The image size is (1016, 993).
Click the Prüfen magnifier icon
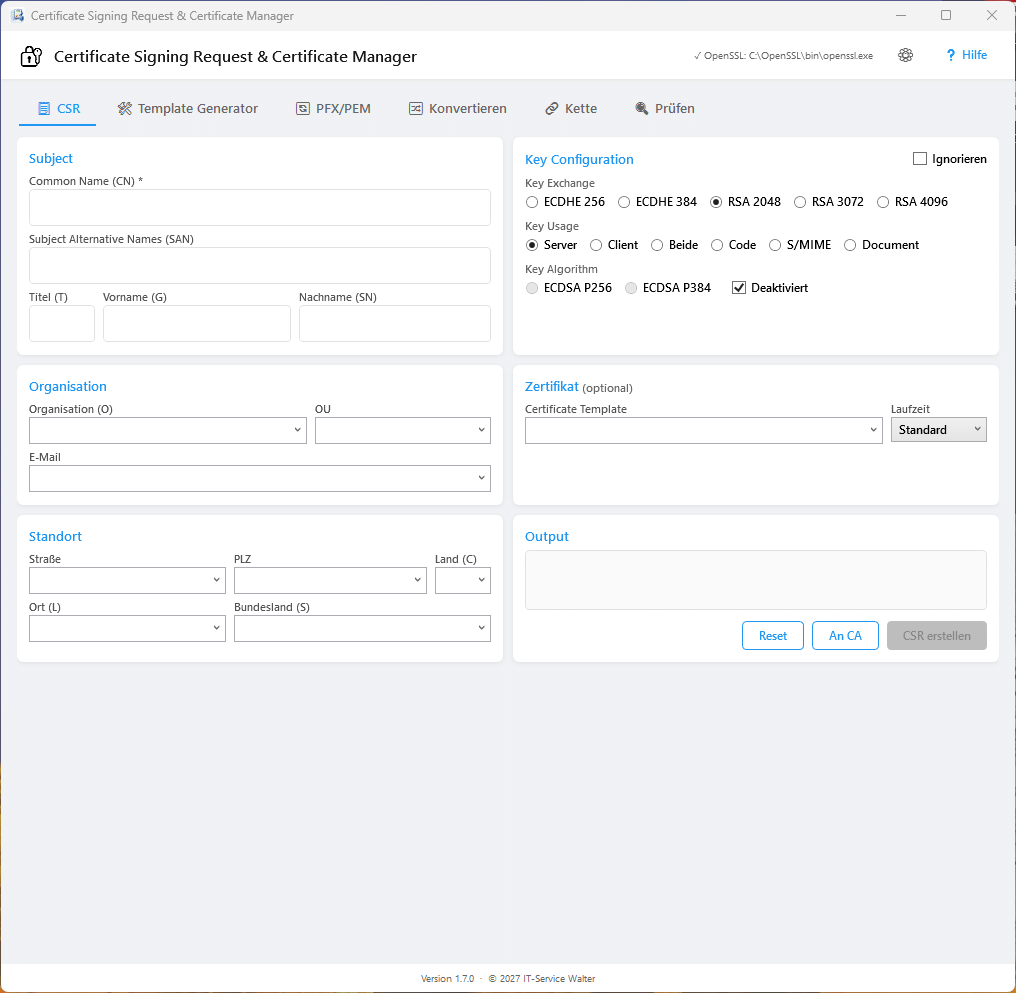[x=641, y=108]
